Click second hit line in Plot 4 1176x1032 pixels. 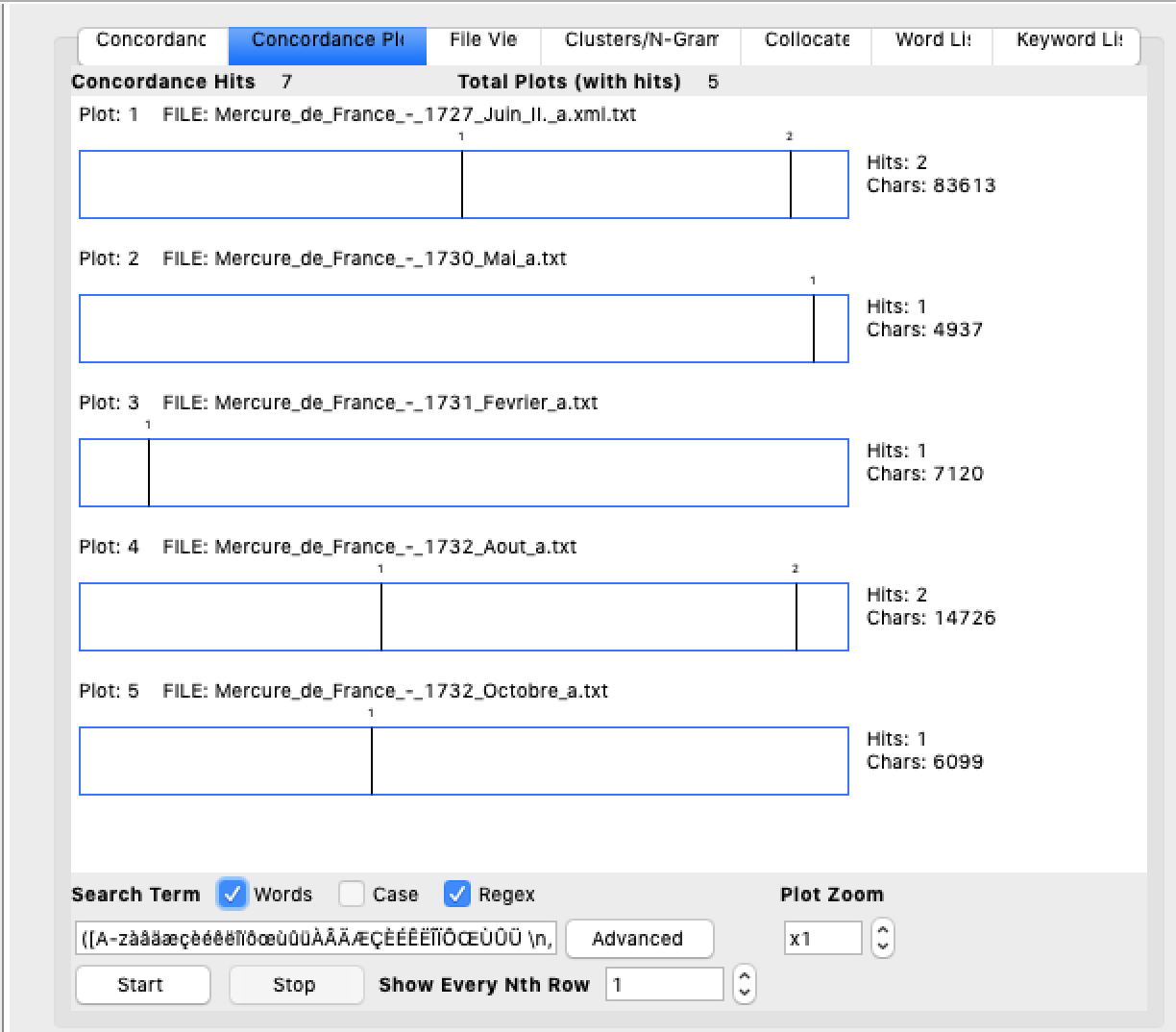796,617
